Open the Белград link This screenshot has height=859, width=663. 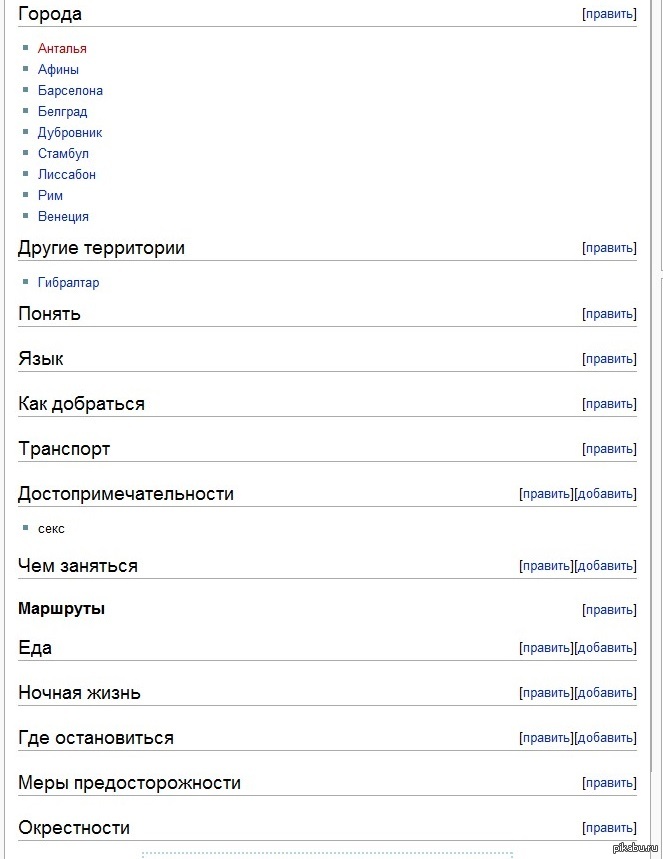coord(62,111)
